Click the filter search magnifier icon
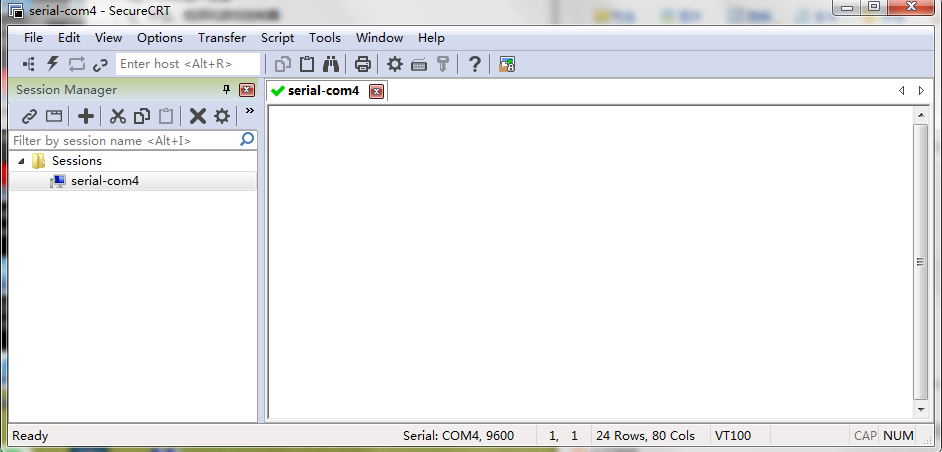Viewport: 942px width, 452px height. pyautogui.click(x=247, y=139)
